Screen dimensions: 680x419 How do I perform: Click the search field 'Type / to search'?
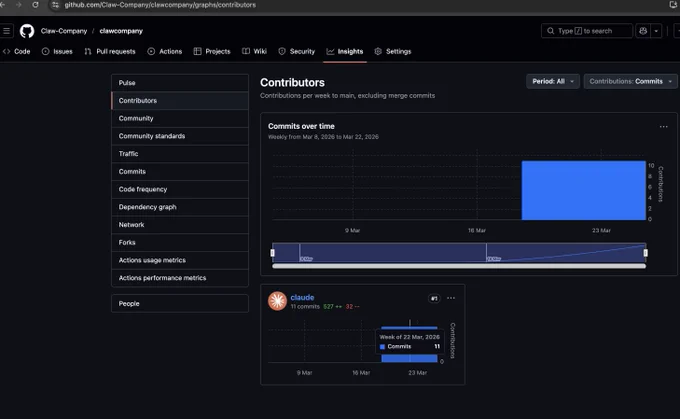pos(586,31)
